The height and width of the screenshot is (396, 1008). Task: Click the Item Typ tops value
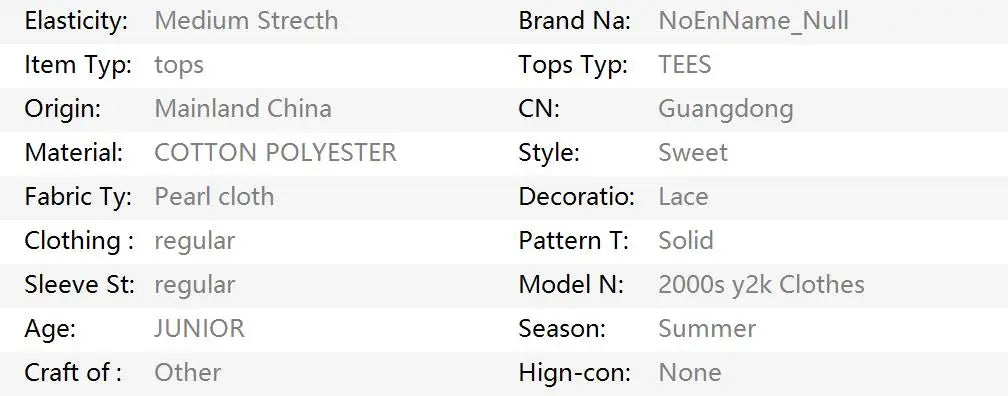(x=179, y=66)
